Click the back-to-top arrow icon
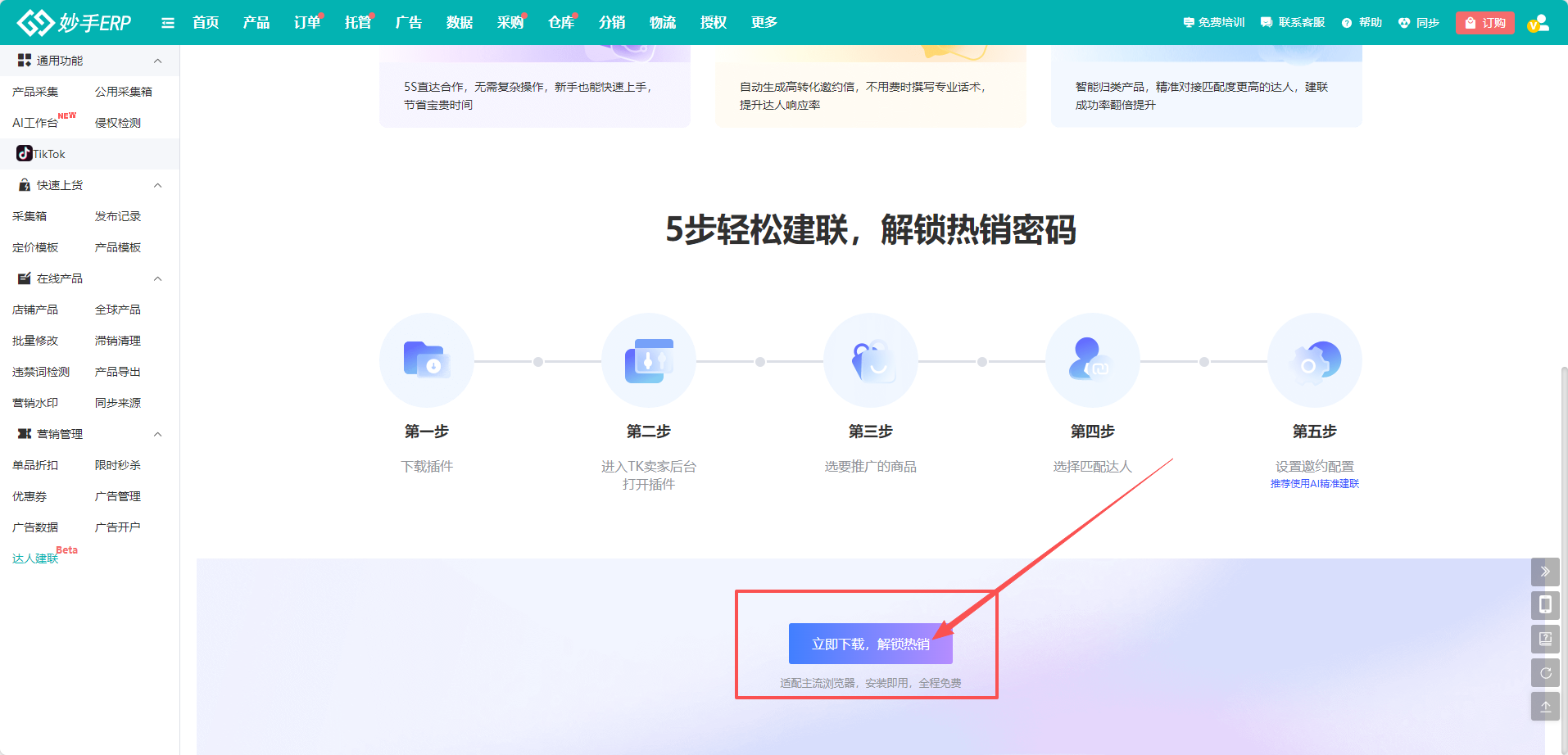Screen dimensions: 1568x755 [x=1545, y=706]
